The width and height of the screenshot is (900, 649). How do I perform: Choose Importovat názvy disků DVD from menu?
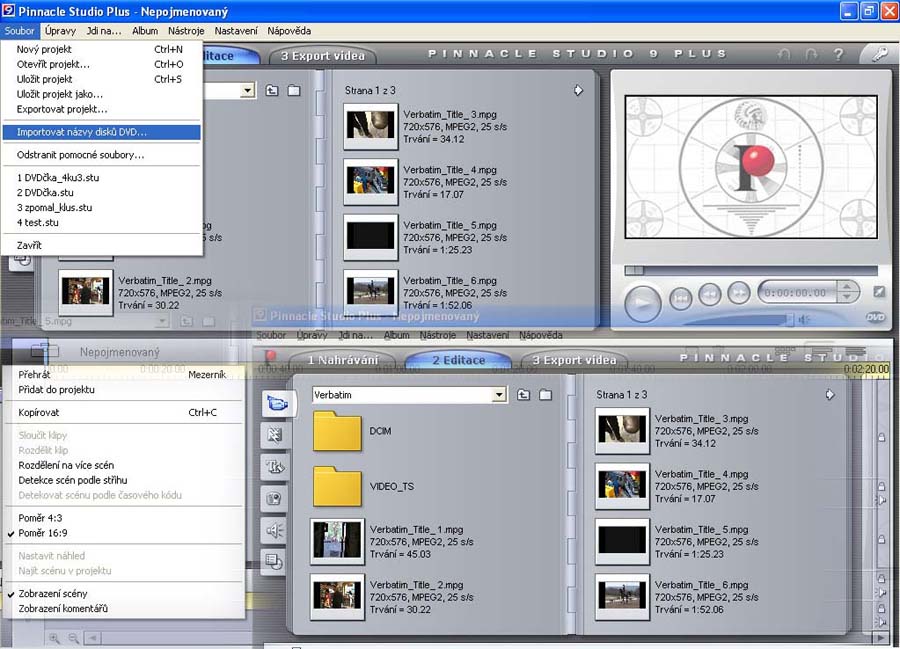[x=81, y=132]
